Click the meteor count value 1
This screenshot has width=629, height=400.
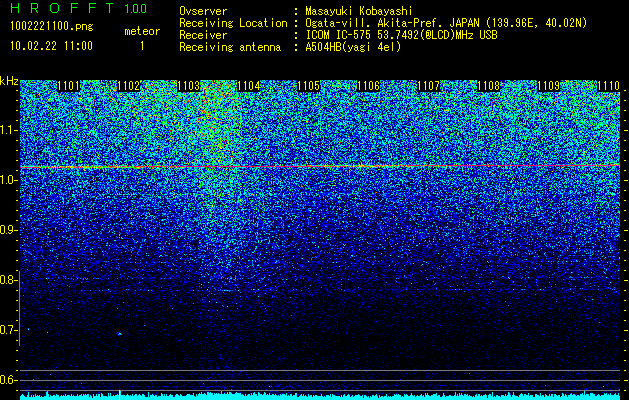(x=142, y=46)
